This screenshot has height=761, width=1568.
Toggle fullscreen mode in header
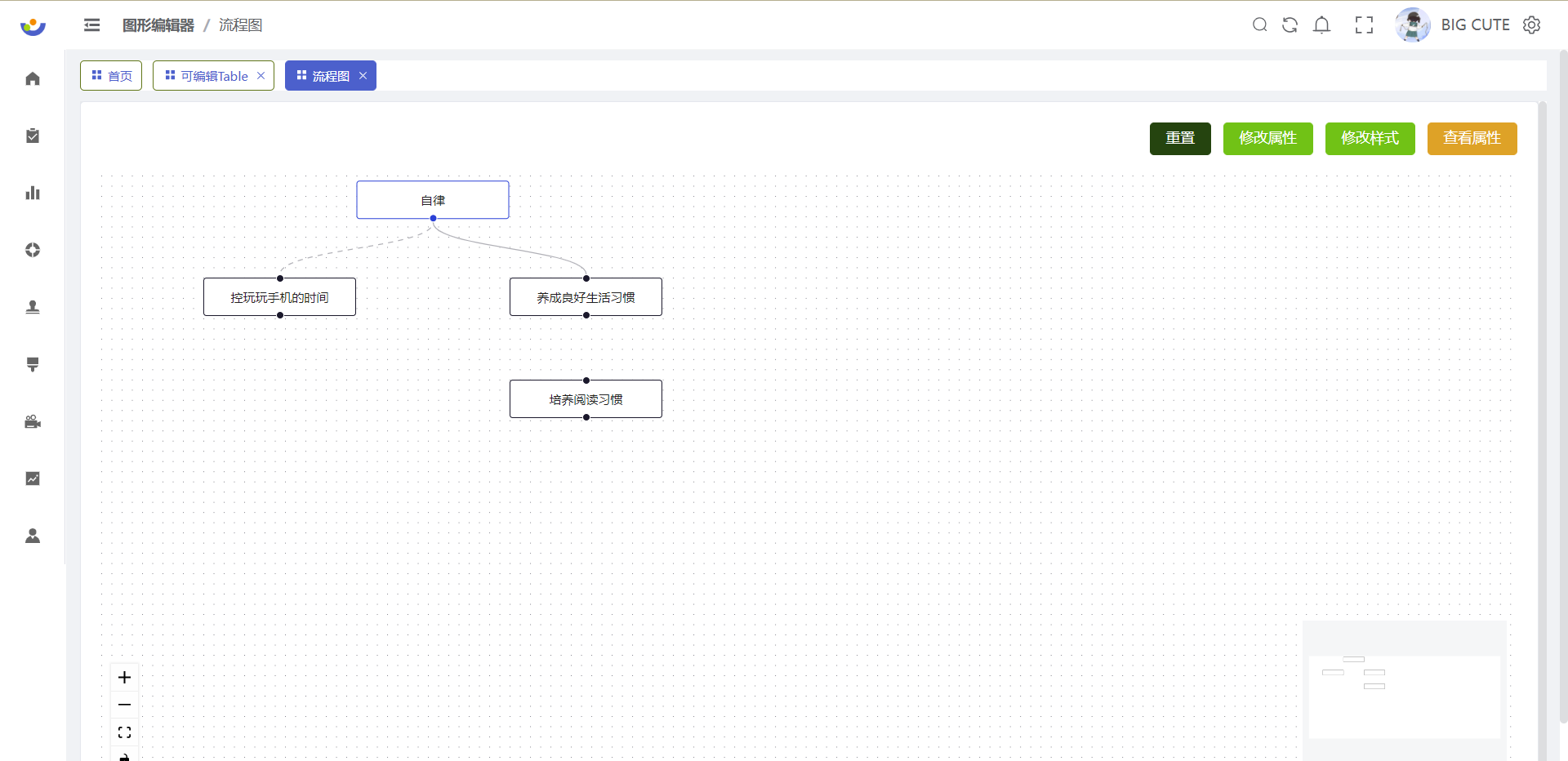(1364, 25)
